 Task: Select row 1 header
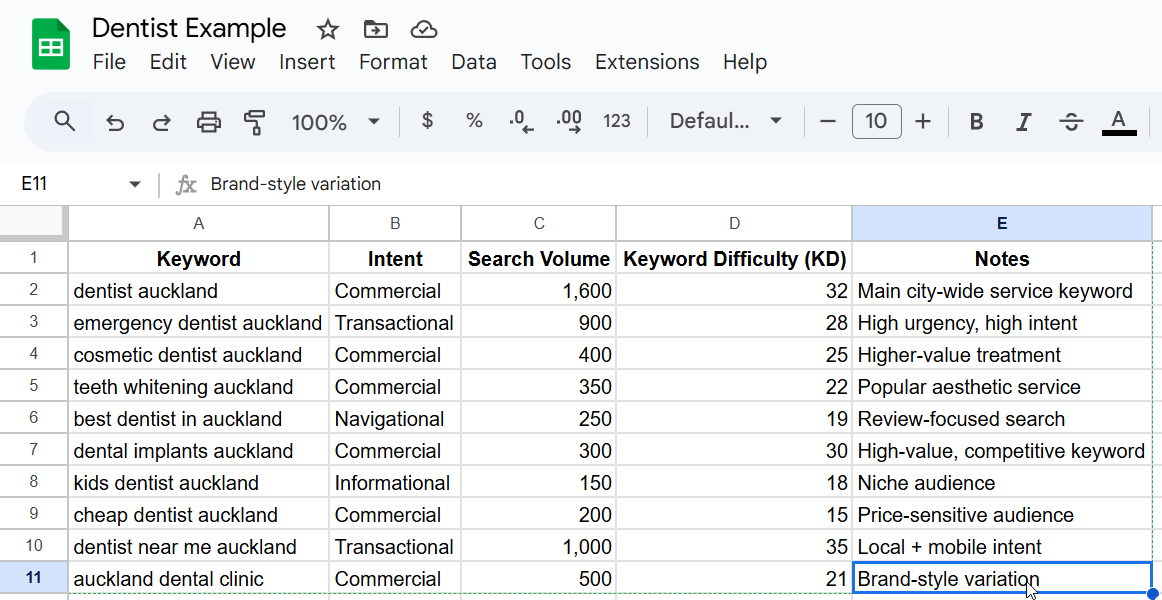tap(33, 258)
